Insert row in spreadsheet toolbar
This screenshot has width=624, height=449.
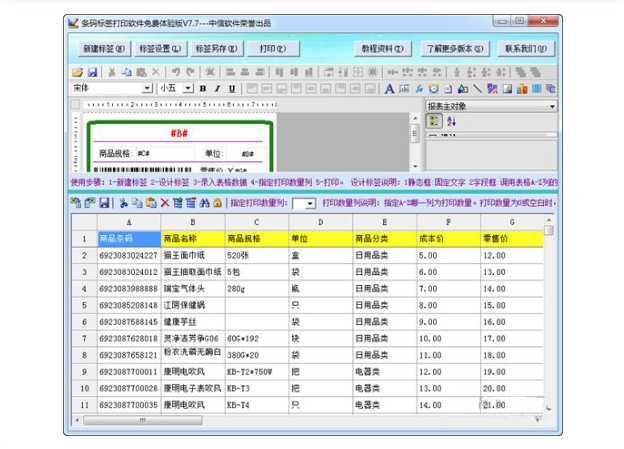[x=177, y=203]
